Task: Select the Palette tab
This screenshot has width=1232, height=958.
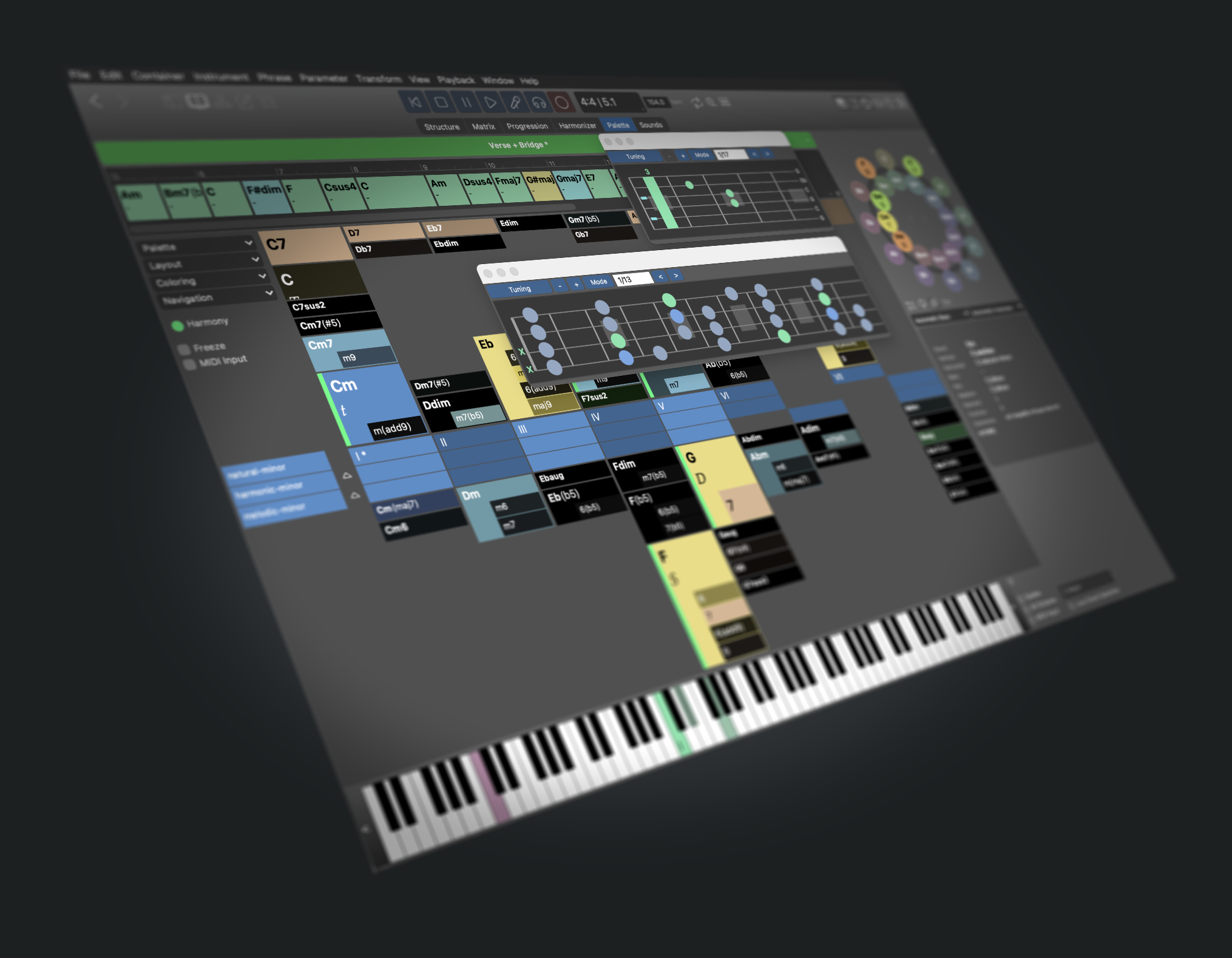Action: [x=618, y=125]
